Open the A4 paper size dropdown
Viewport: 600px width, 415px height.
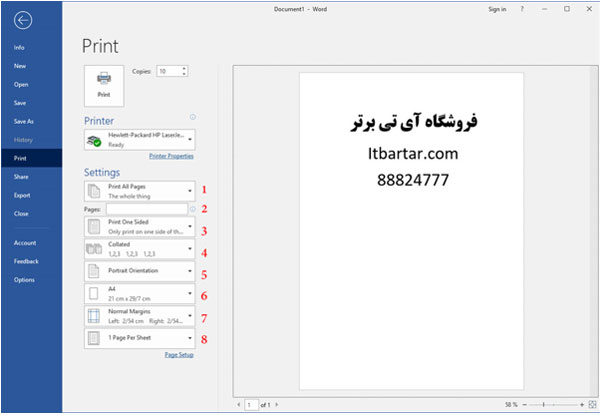point(140,293)
